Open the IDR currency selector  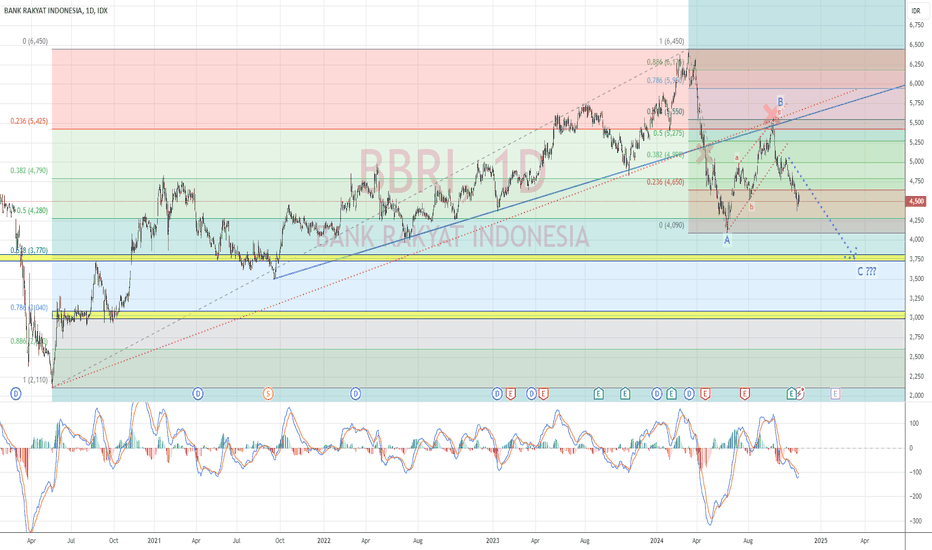point(915,11)
